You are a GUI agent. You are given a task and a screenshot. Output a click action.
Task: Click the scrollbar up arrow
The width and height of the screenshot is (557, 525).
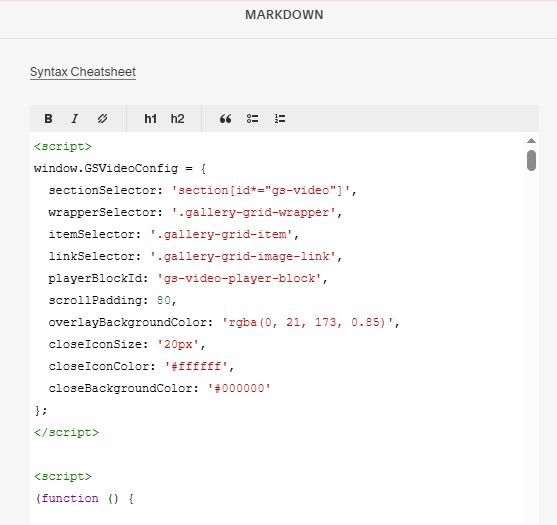[x=531, y=141]
